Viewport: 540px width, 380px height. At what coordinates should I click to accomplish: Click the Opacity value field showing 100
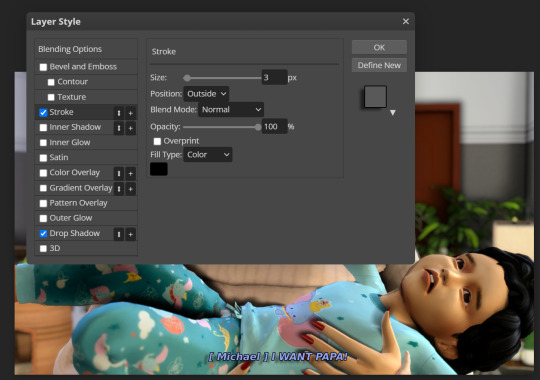point(274,127)
